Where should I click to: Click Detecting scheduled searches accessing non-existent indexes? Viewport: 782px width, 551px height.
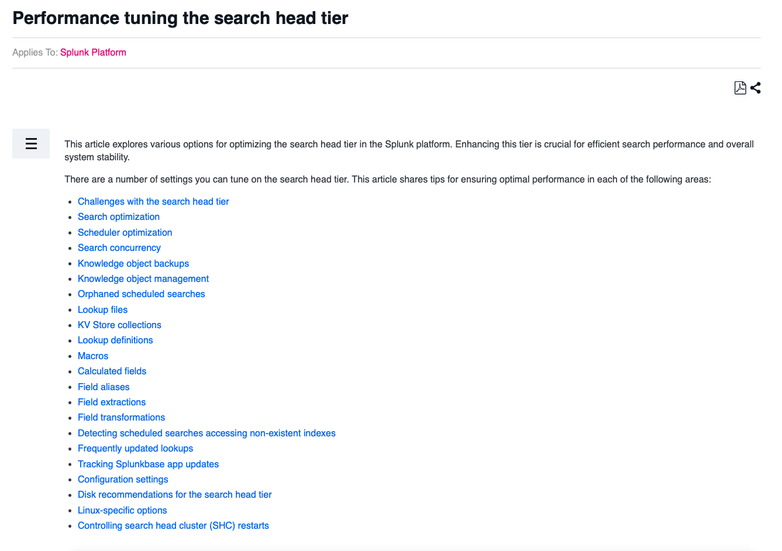206,433
